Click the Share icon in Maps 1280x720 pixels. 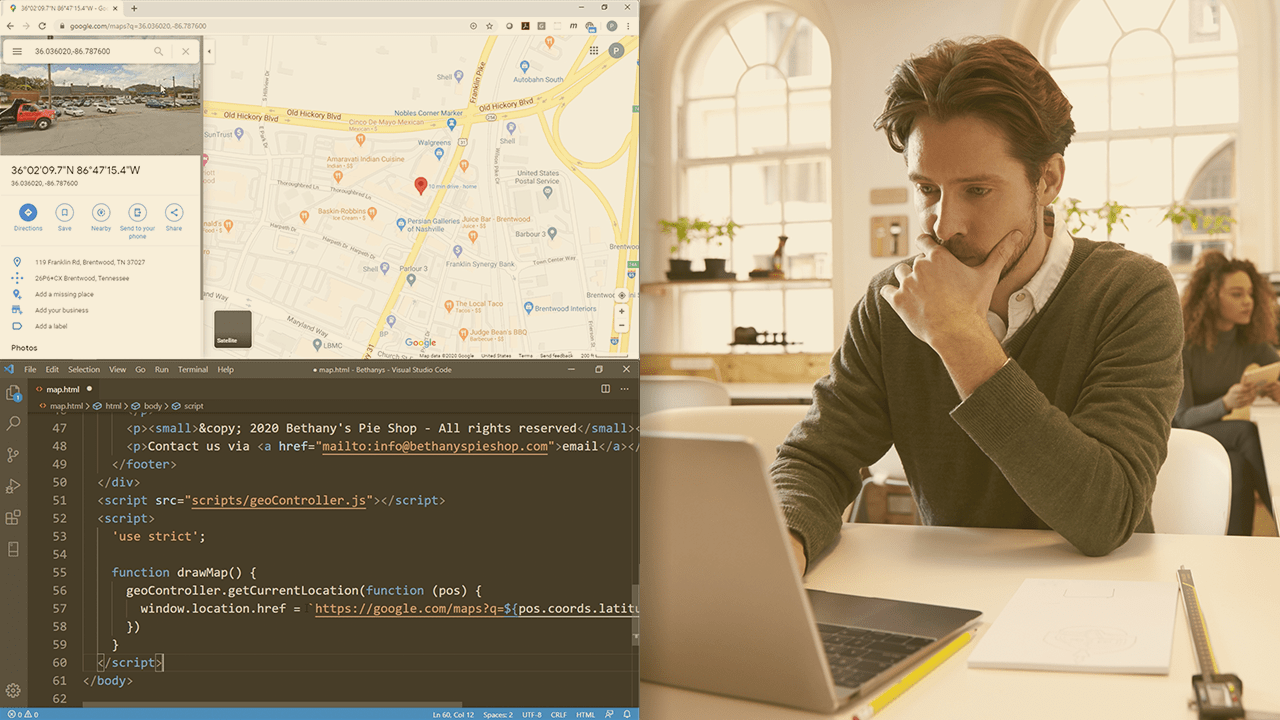point(174,212)
